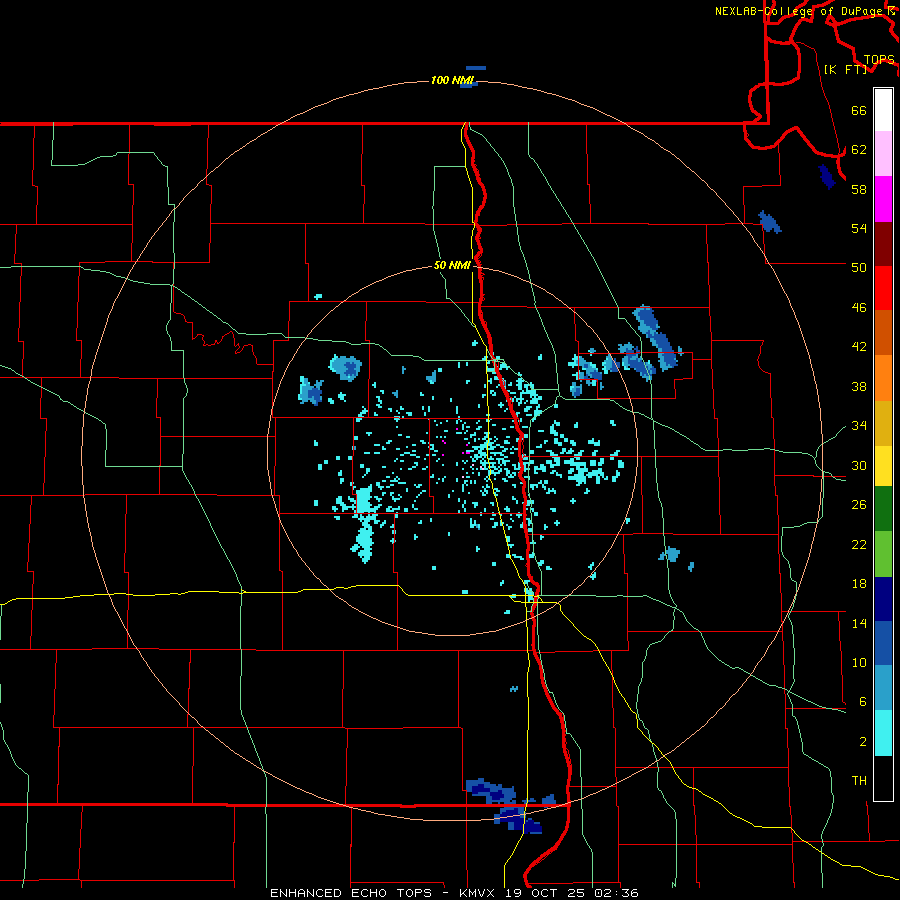Click the TOPS legend title

tap(879, 59)
